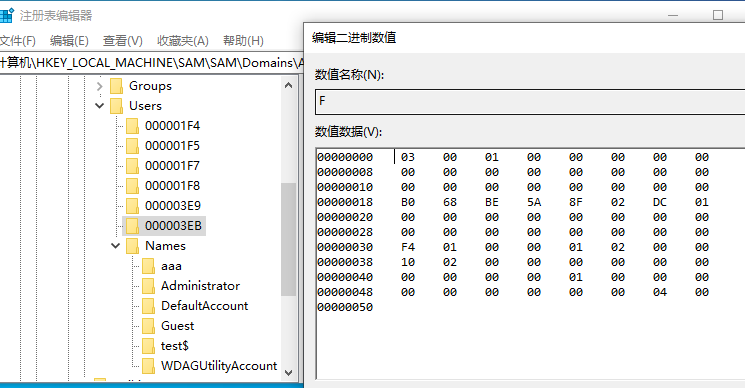Select the aaa account name key

click(x=172, y=266)
